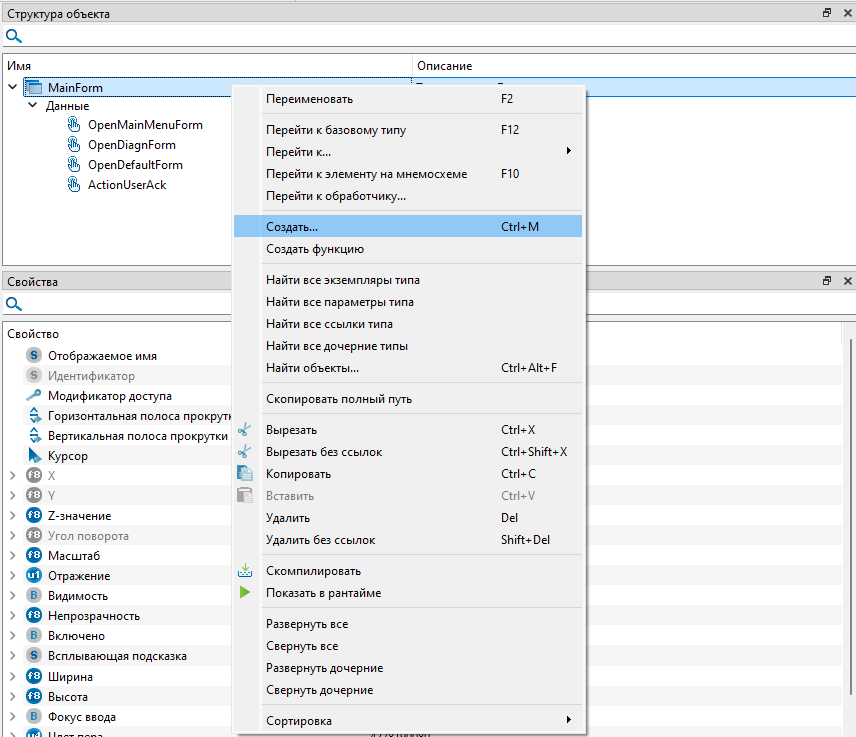This screenshot has height=737, width=856.
Task: Select Переименовать in the context menu
Action: [309, 99]
